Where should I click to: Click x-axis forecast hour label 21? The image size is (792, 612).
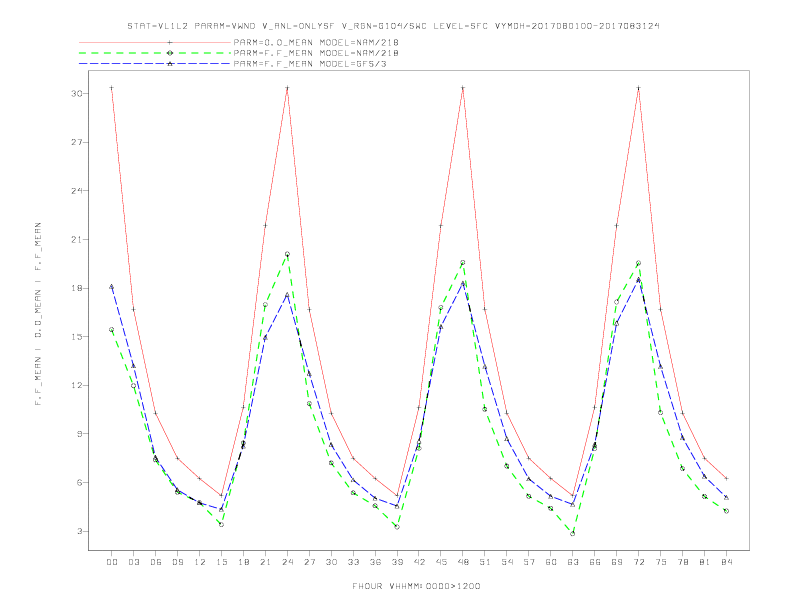click(265, 562)
